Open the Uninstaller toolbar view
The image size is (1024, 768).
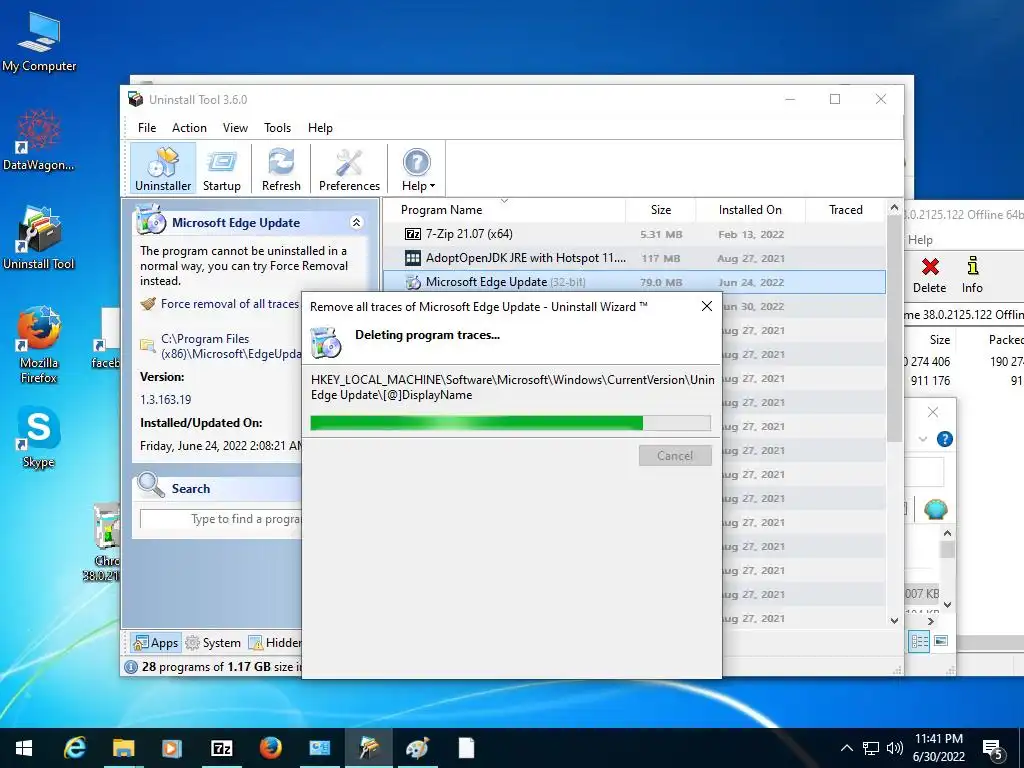click(163, 169)
